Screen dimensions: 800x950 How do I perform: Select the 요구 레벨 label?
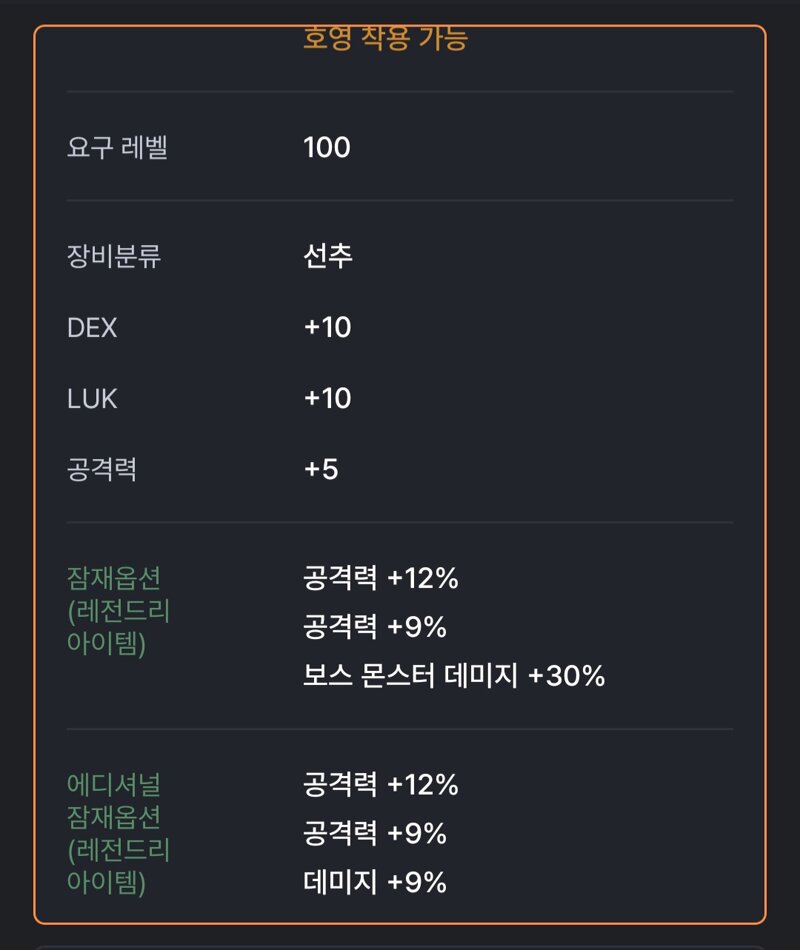[117, 147]
